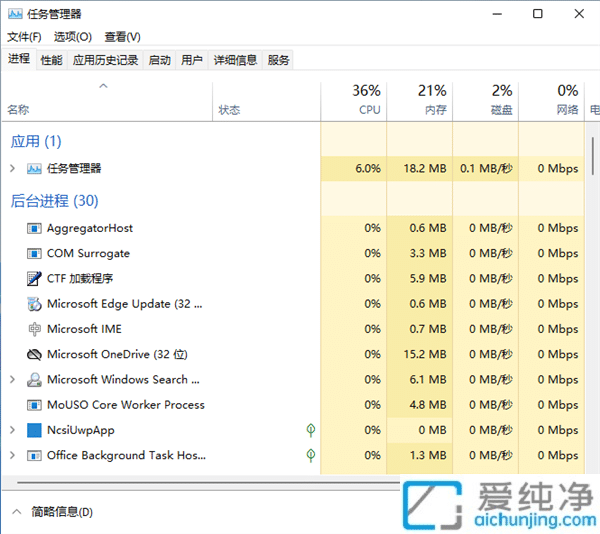The image size is (600, 534).
Task: Open the 文件(F) menu
Action: coord(24,37)
